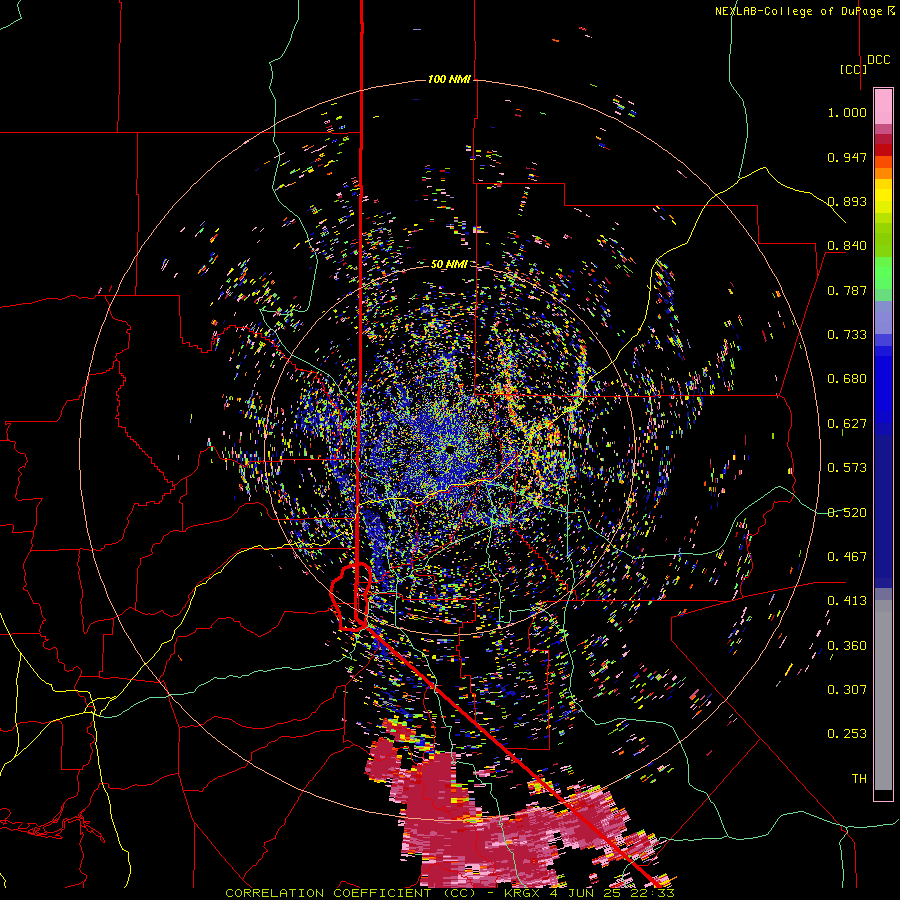Click the TH threshold label
The height and width of the screenshot is (900, 900).
tap(859, 779)
